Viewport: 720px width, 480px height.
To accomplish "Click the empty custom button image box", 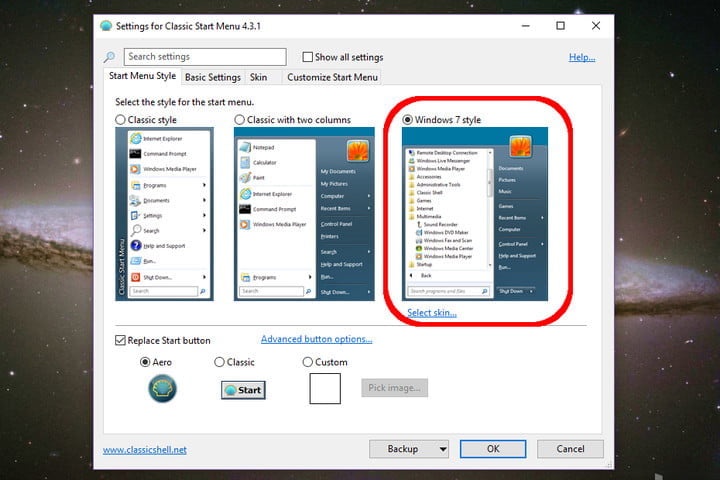I will coord(325,389).
